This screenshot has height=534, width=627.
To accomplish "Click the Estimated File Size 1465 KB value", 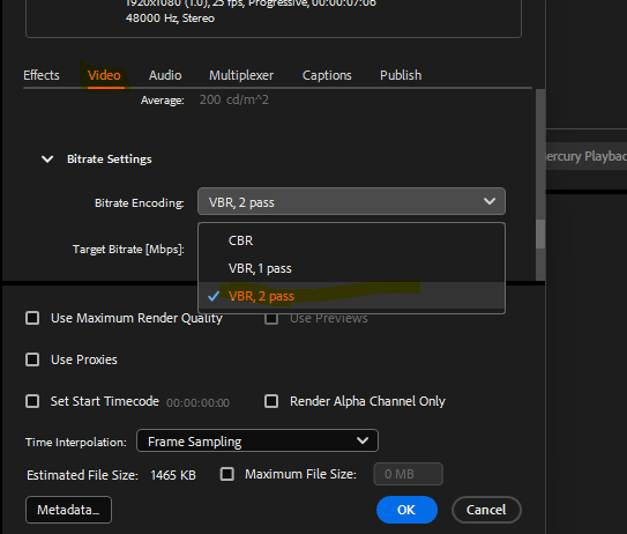I will [x=173, y=475].
